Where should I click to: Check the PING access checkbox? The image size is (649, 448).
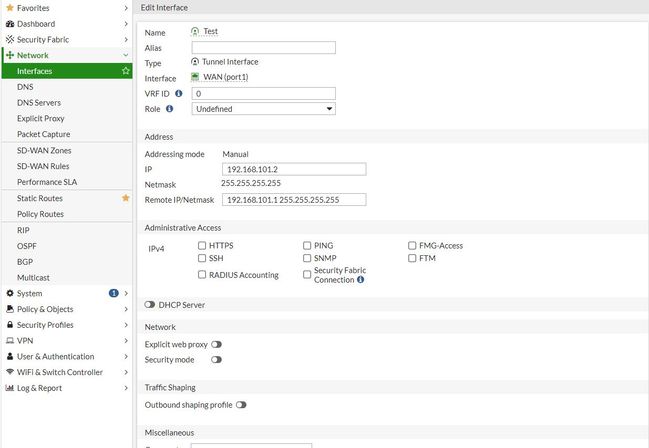pyautogui.click(x=308, y=245)
